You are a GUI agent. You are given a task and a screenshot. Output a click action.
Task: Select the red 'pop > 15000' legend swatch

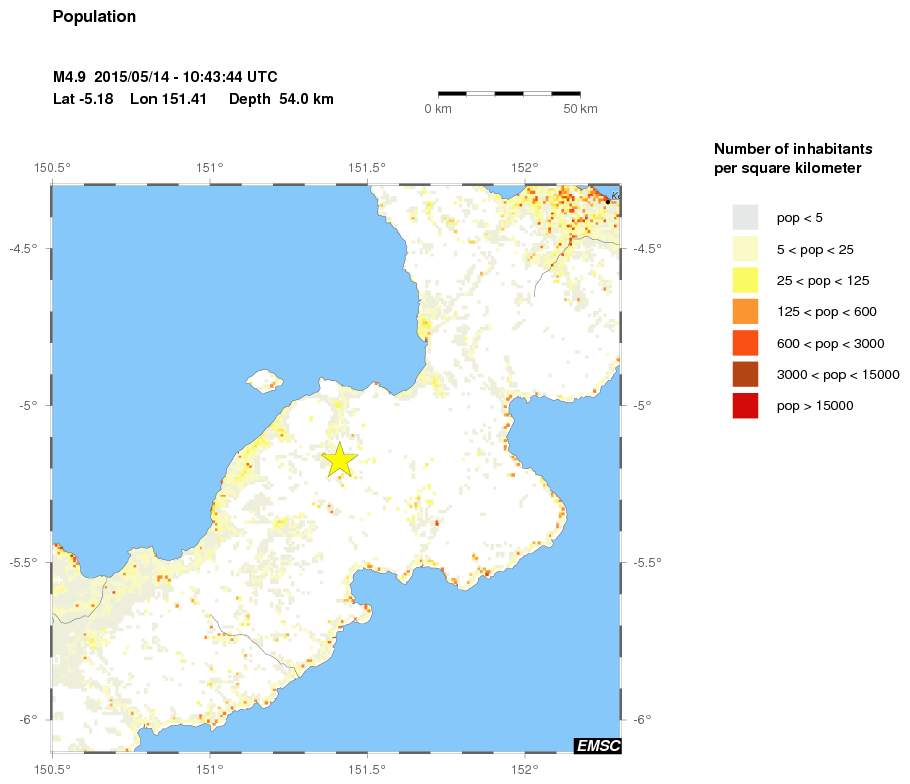[745, 406]
